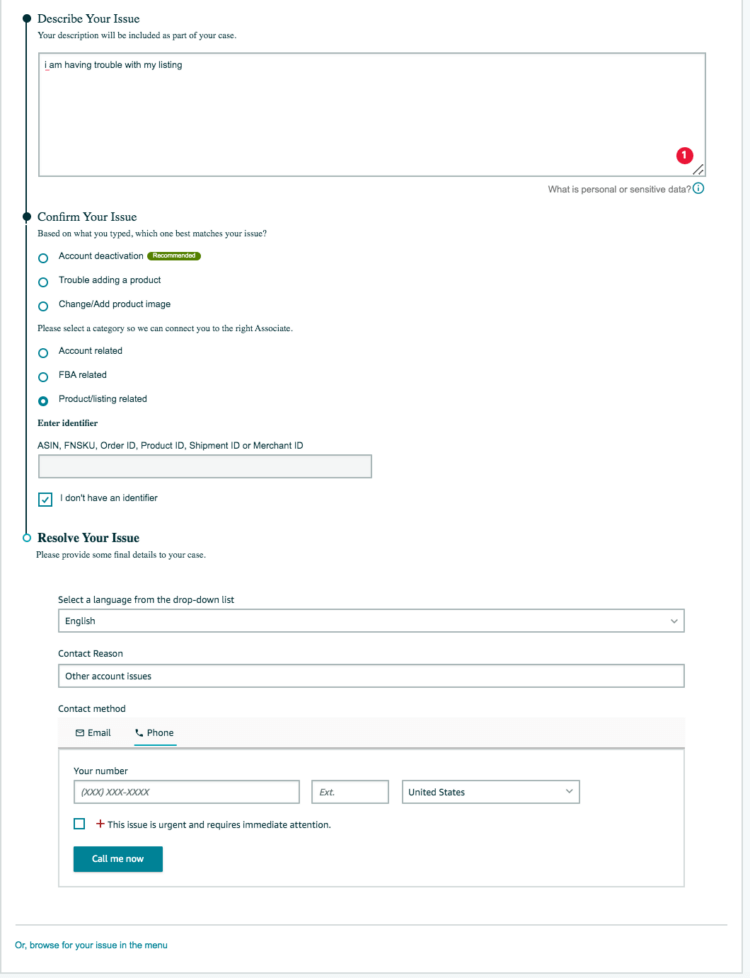Click the personal data info icon

pos(698,188)
